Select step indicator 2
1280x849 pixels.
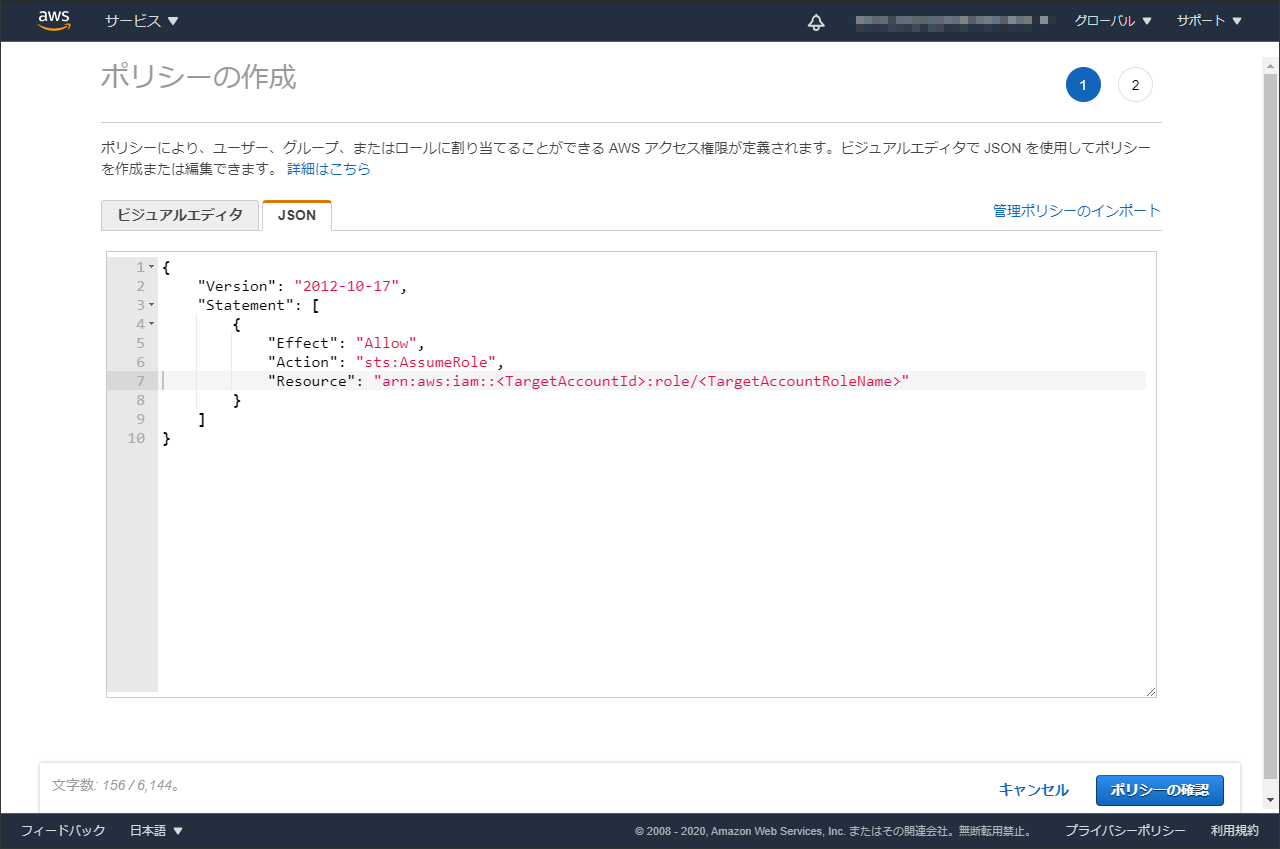coord(1135,85)
